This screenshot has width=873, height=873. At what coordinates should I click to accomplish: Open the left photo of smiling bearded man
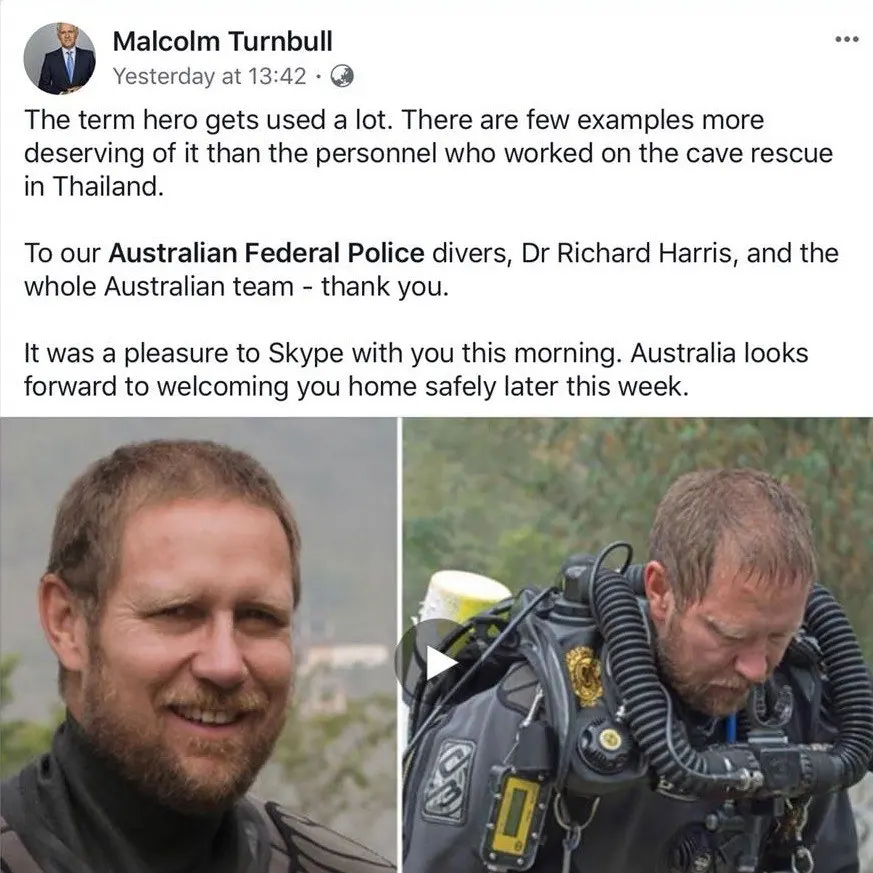[x=198, y=645]
